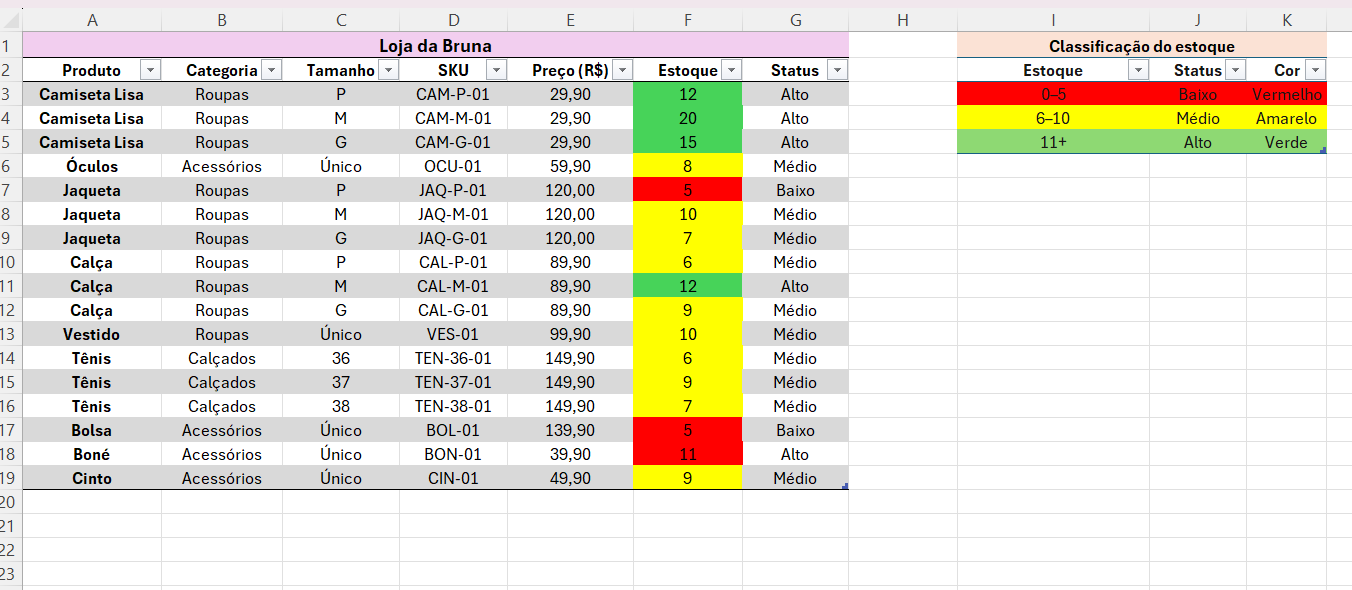
Task: Select SKU cell OCU-01
Action: (x=454, y=166)
